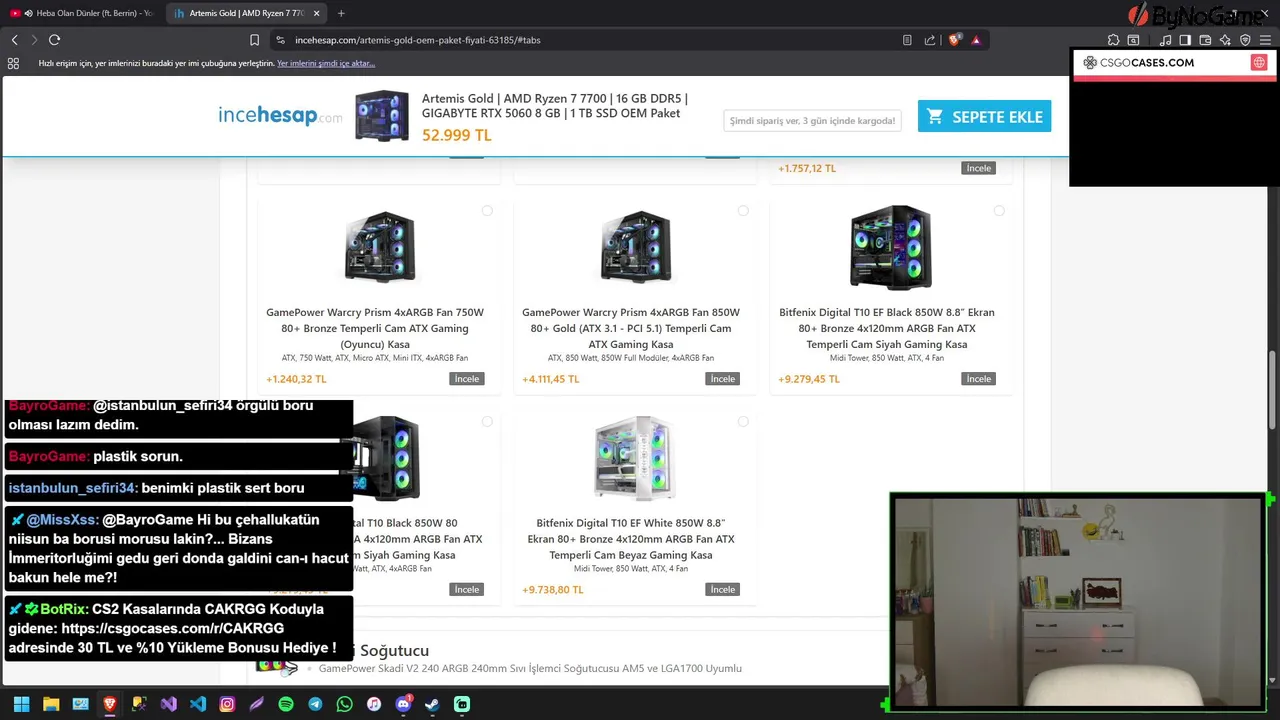Open WhatsApp from the taskbar
1280x720 pixels.
[345, 704]
